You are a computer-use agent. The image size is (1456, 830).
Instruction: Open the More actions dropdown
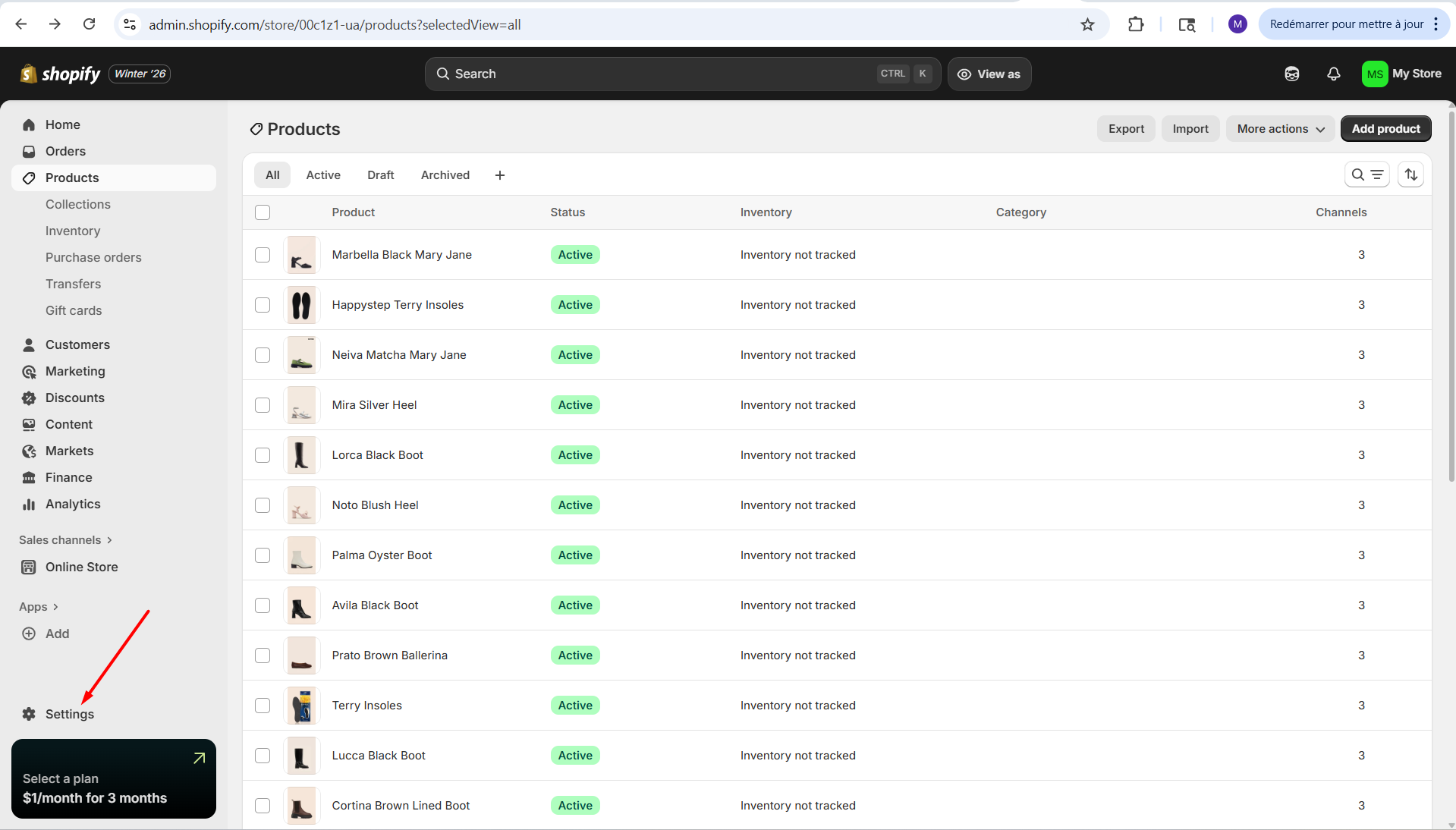[1280, 129]
